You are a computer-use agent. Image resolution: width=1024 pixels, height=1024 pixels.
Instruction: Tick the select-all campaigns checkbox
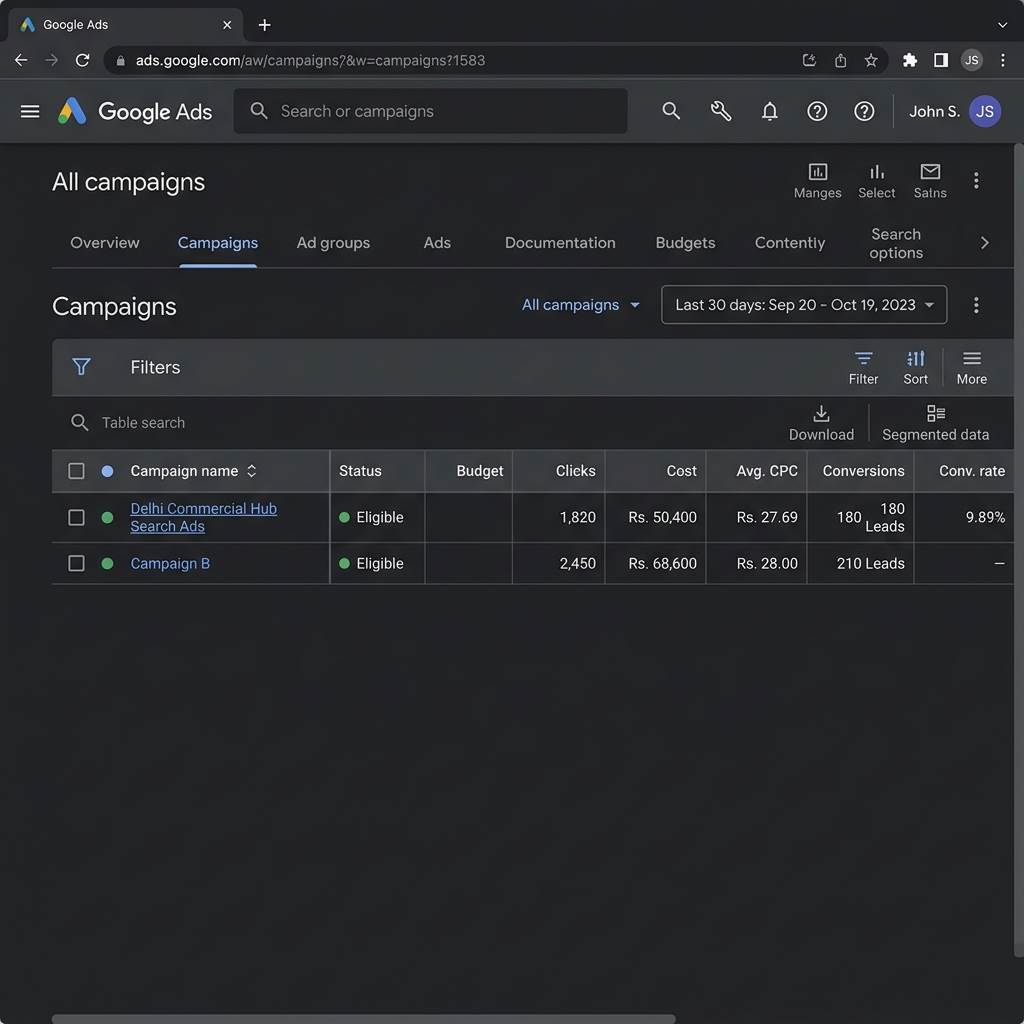pyautogui.click(x=76, y=471)
